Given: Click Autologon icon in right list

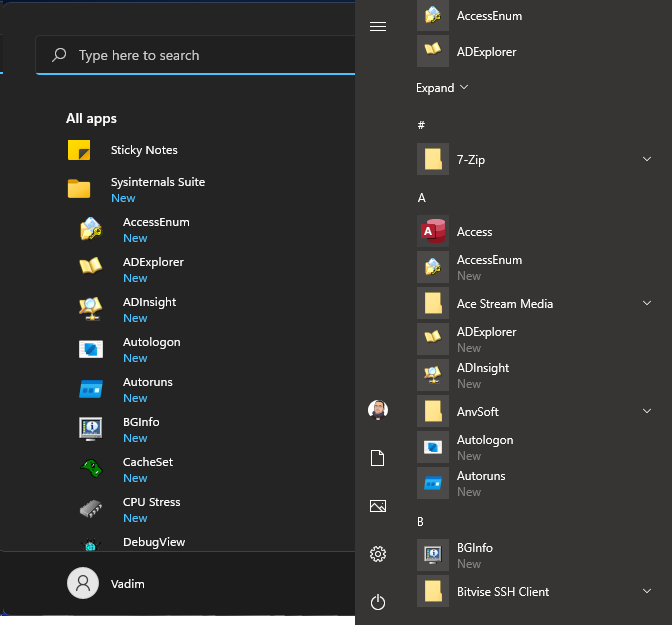Looking at the screenshot, I should click(x=433, y=447).
